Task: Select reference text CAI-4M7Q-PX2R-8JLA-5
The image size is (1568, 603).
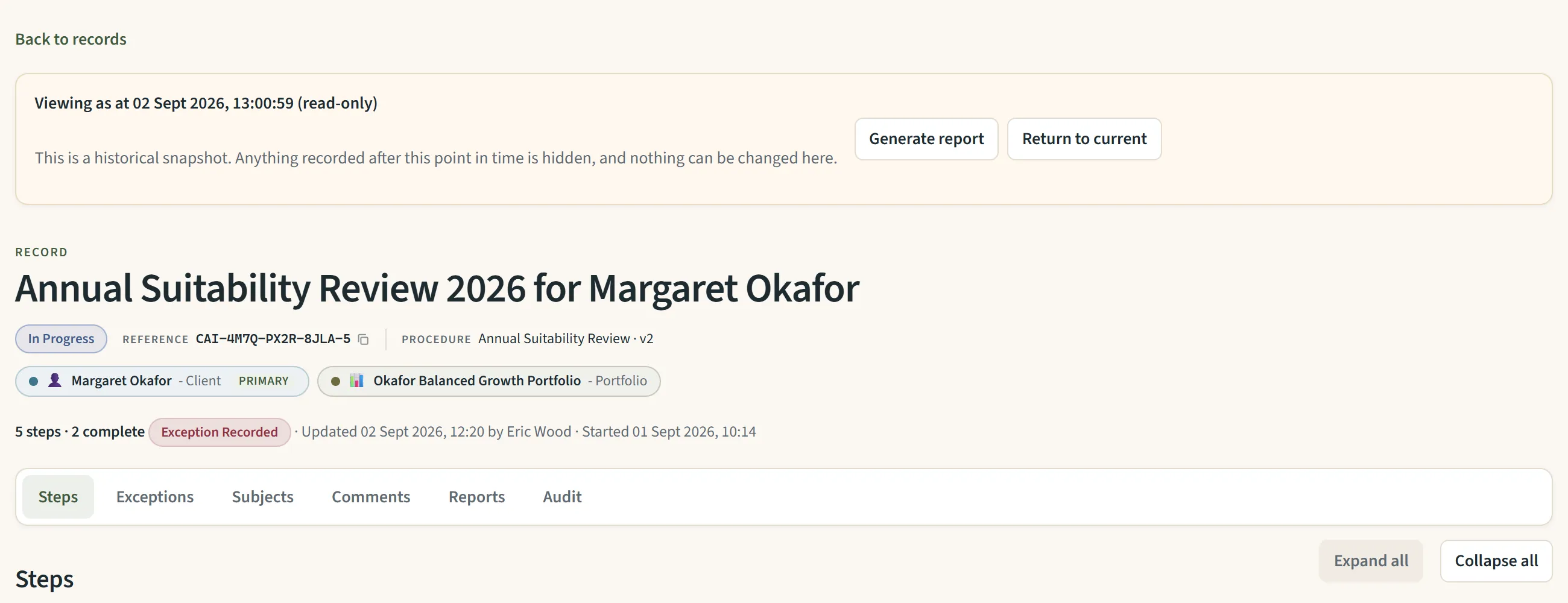Action: point(273,339)
